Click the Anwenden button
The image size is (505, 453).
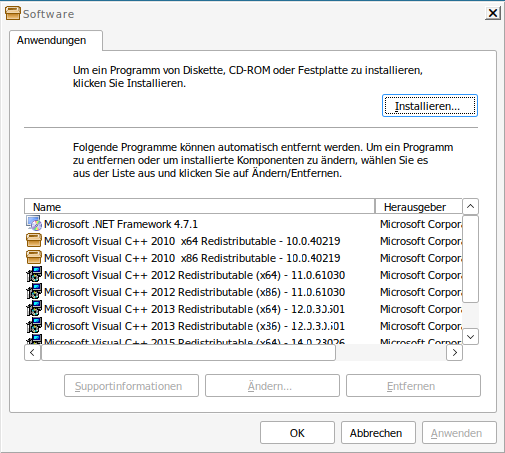coord(459,433)
